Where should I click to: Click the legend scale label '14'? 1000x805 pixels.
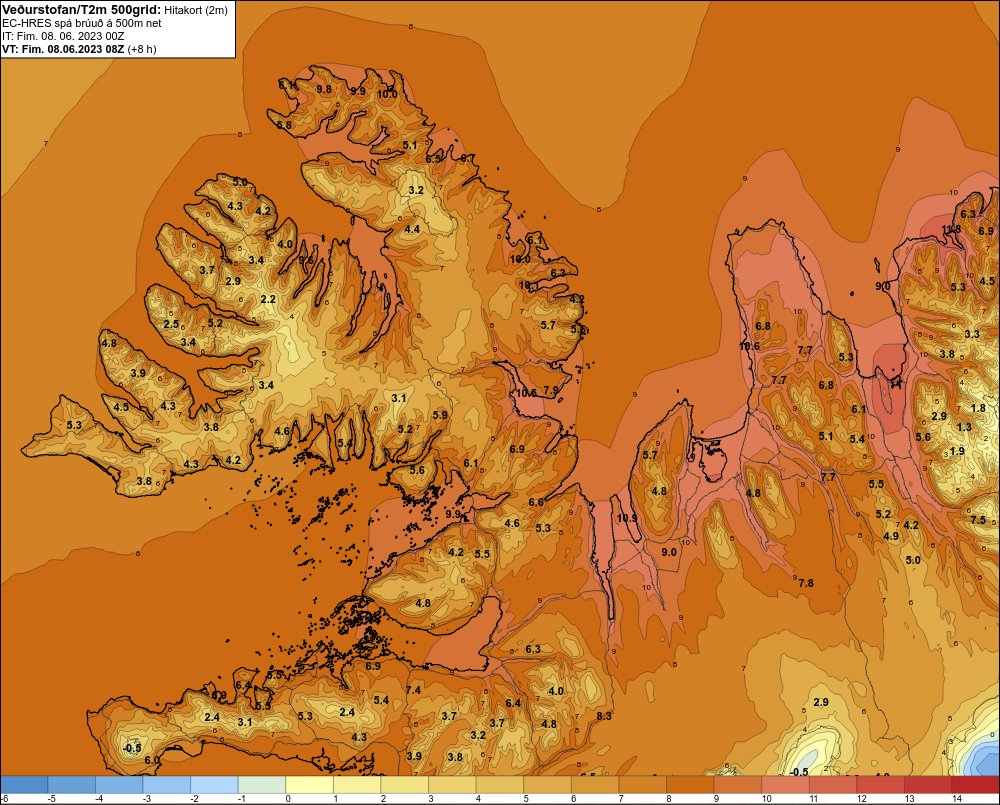tap(957, 799)
